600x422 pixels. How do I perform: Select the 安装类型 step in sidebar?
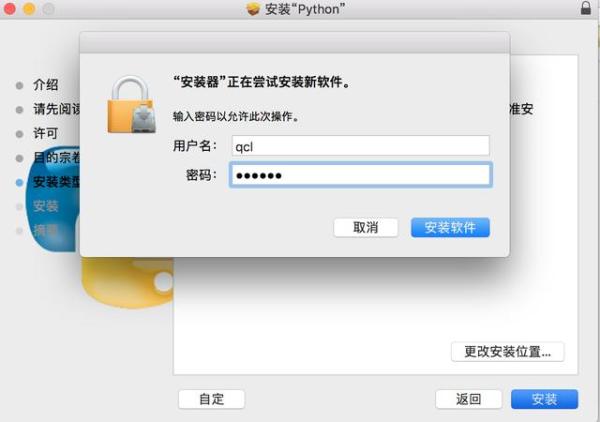pos(56,182)
